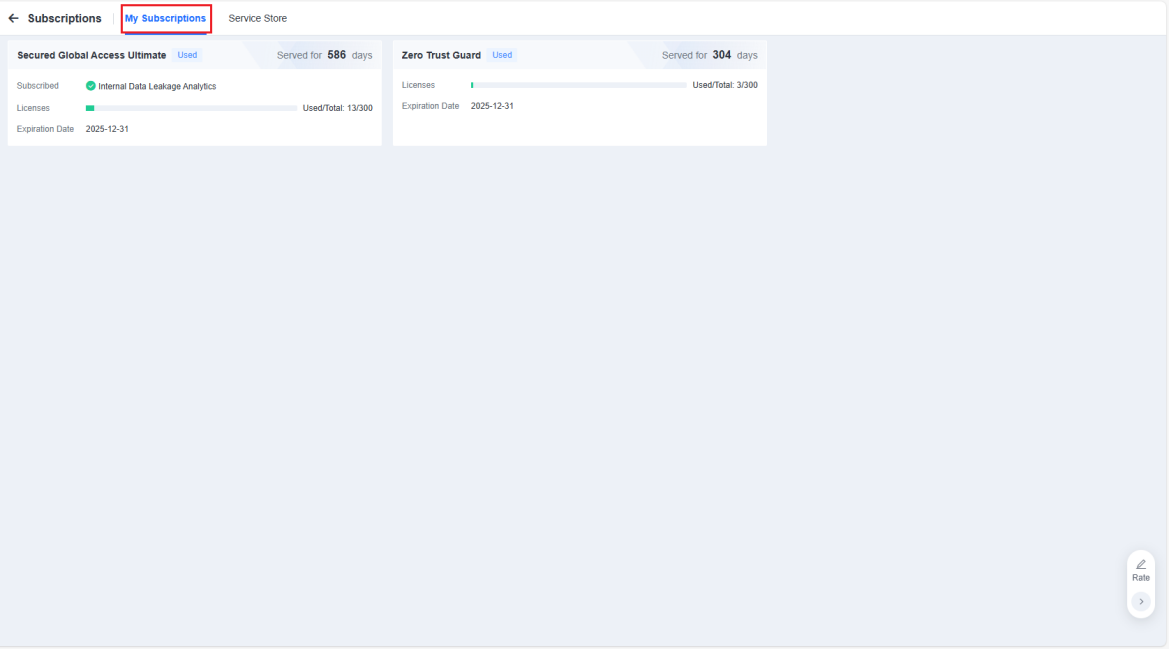Click the green check icon beside Internal Data Leakage
The width and height of the screenshot is (1169, 649).
click(x=90, y=86)
